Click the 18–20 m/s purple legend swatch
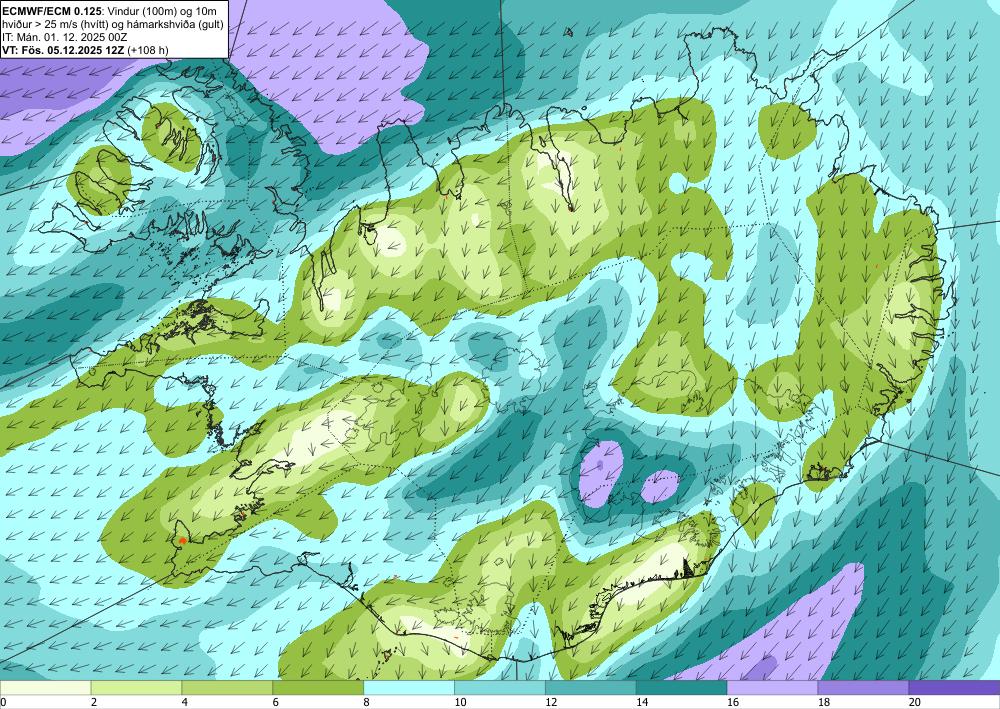Viewport: 1000px width, 709px height. pyautogui.click(x=864, y=687)
